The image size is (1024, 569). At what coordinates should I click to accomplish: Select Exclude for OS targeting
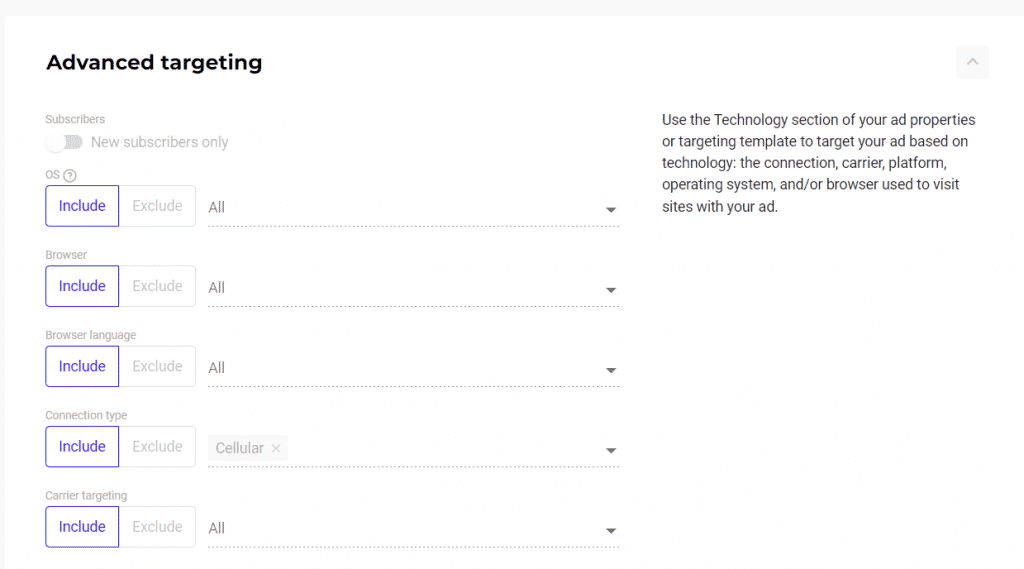(157, 206)
